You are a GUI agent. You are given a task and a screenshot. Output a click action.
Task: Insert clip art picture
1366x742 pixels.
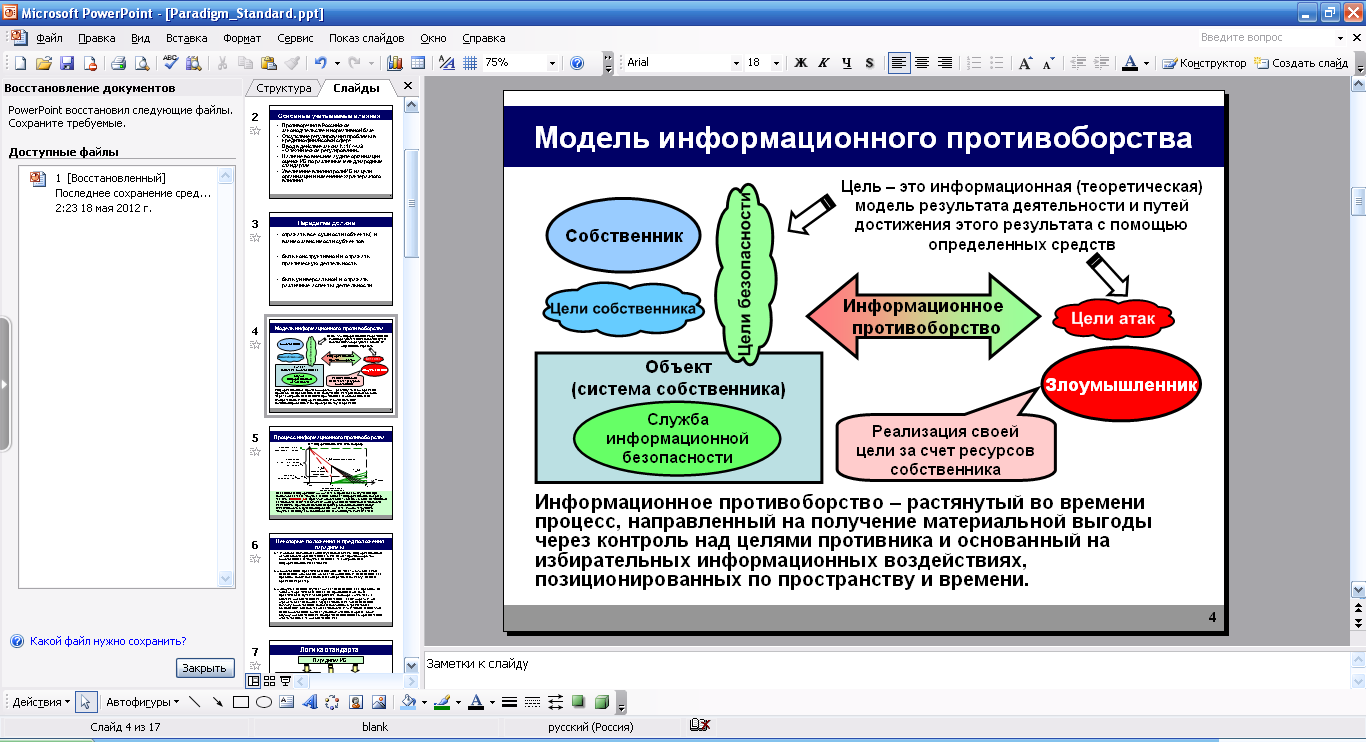tap(355, 702)
